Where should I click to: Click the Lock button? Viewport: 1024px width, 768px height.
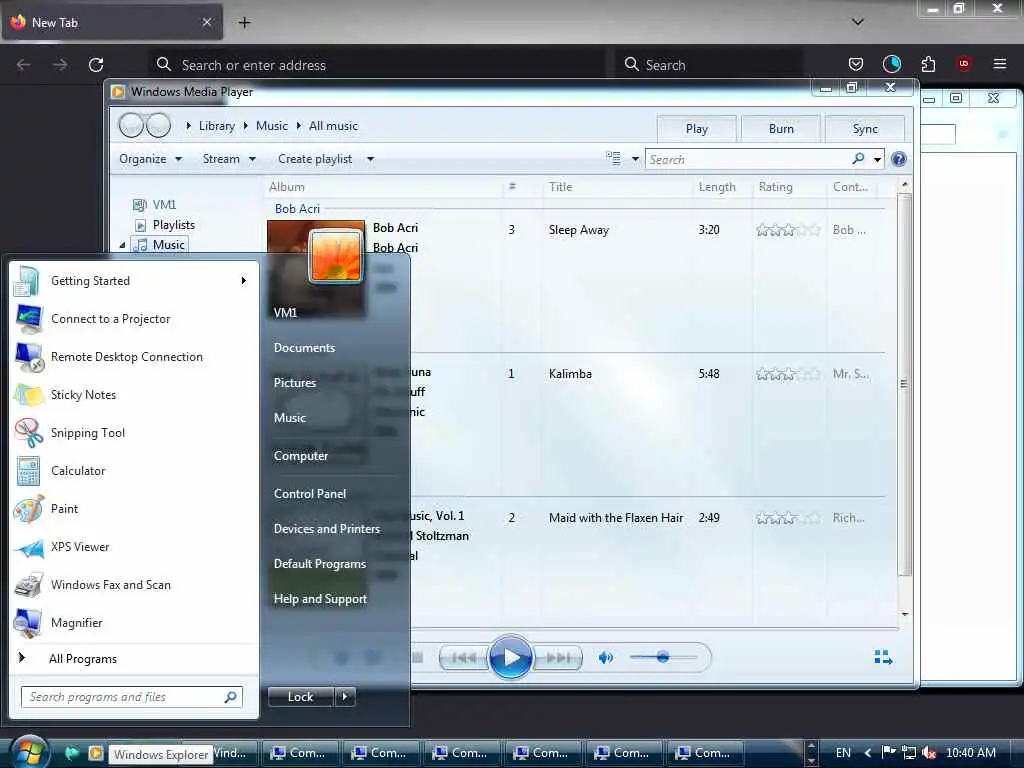[x=300, y=697]
